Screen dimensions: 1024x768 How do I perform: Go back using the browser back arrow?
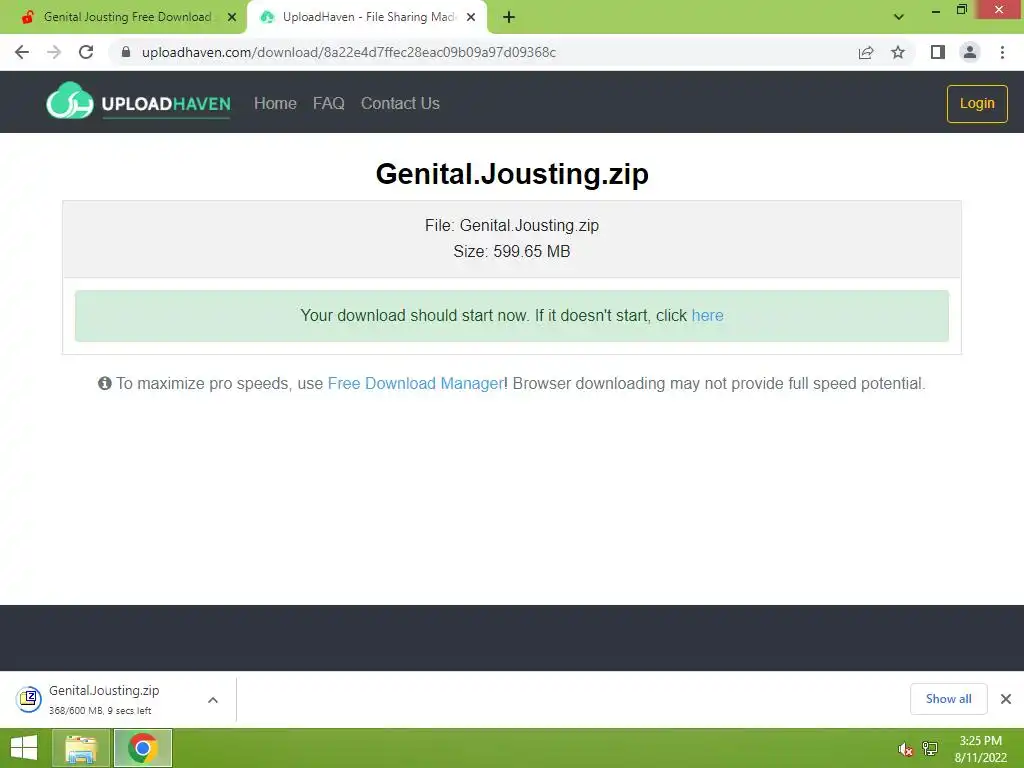tap(22, 52)
